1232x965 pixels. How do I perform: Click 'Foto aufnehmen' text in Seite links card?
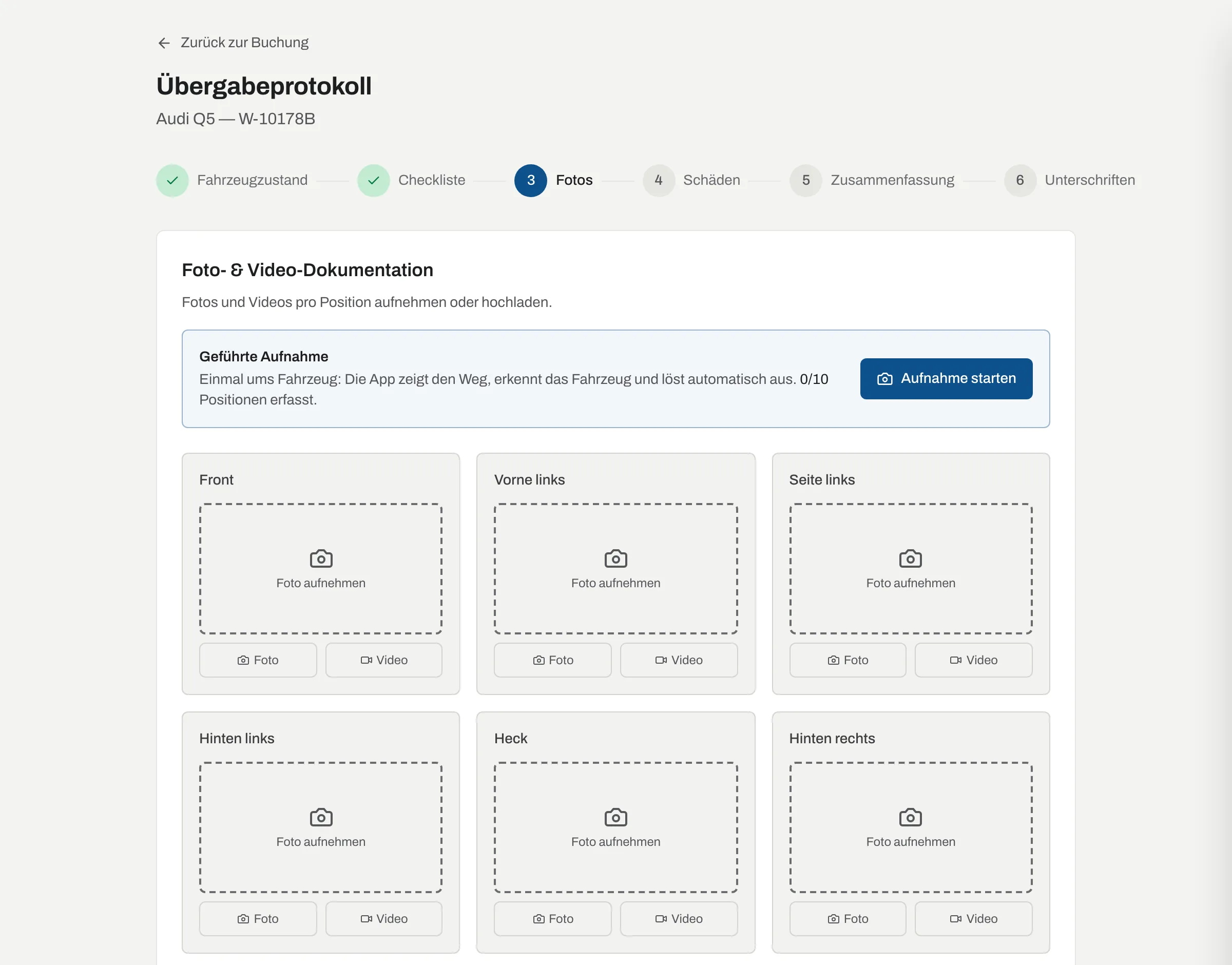point(911,583)
